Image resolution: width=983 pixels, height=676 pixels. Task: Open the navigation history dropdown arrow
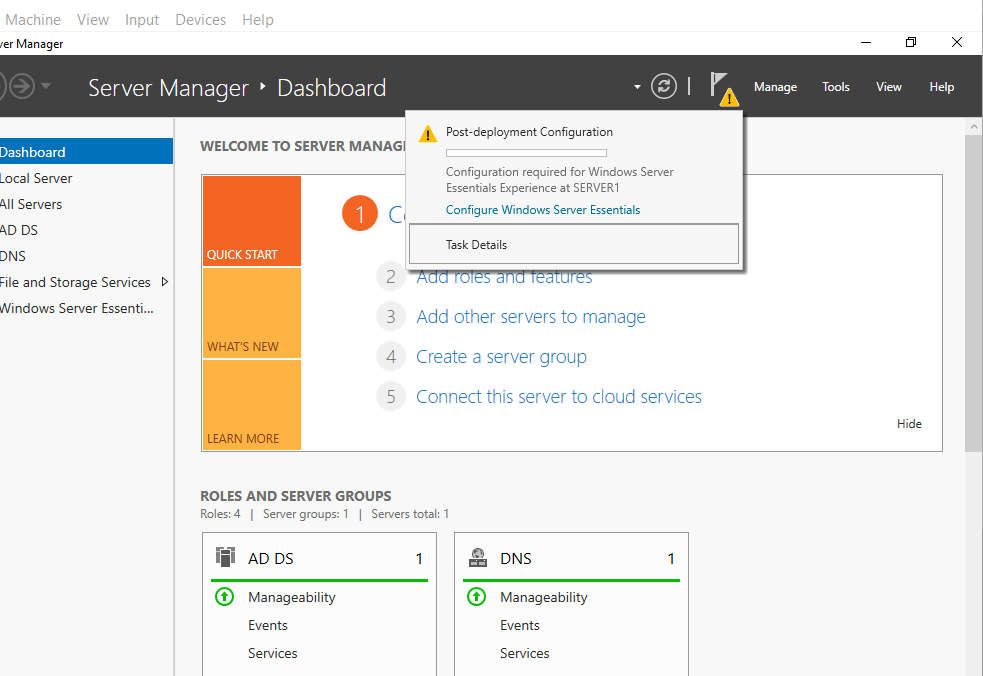click(46, 86)
